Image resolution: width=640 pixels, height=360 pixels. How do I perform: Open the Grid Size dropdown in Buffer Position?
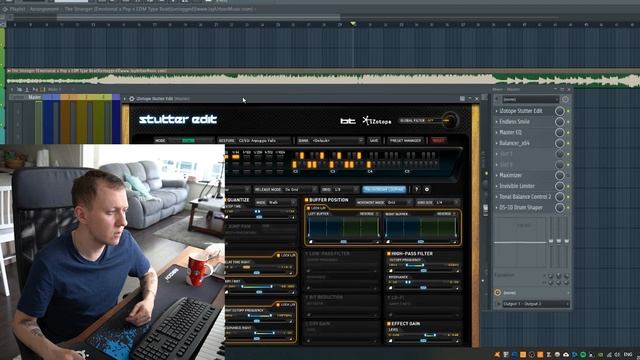[438, 202]
